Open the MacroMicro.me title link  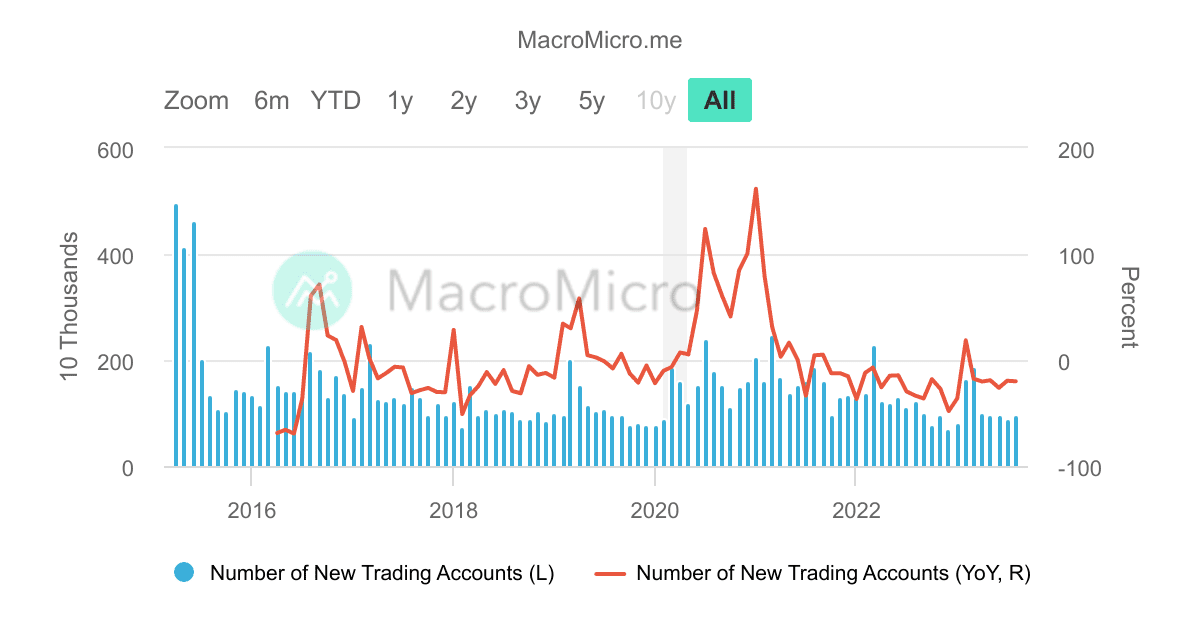pos(600,40)
